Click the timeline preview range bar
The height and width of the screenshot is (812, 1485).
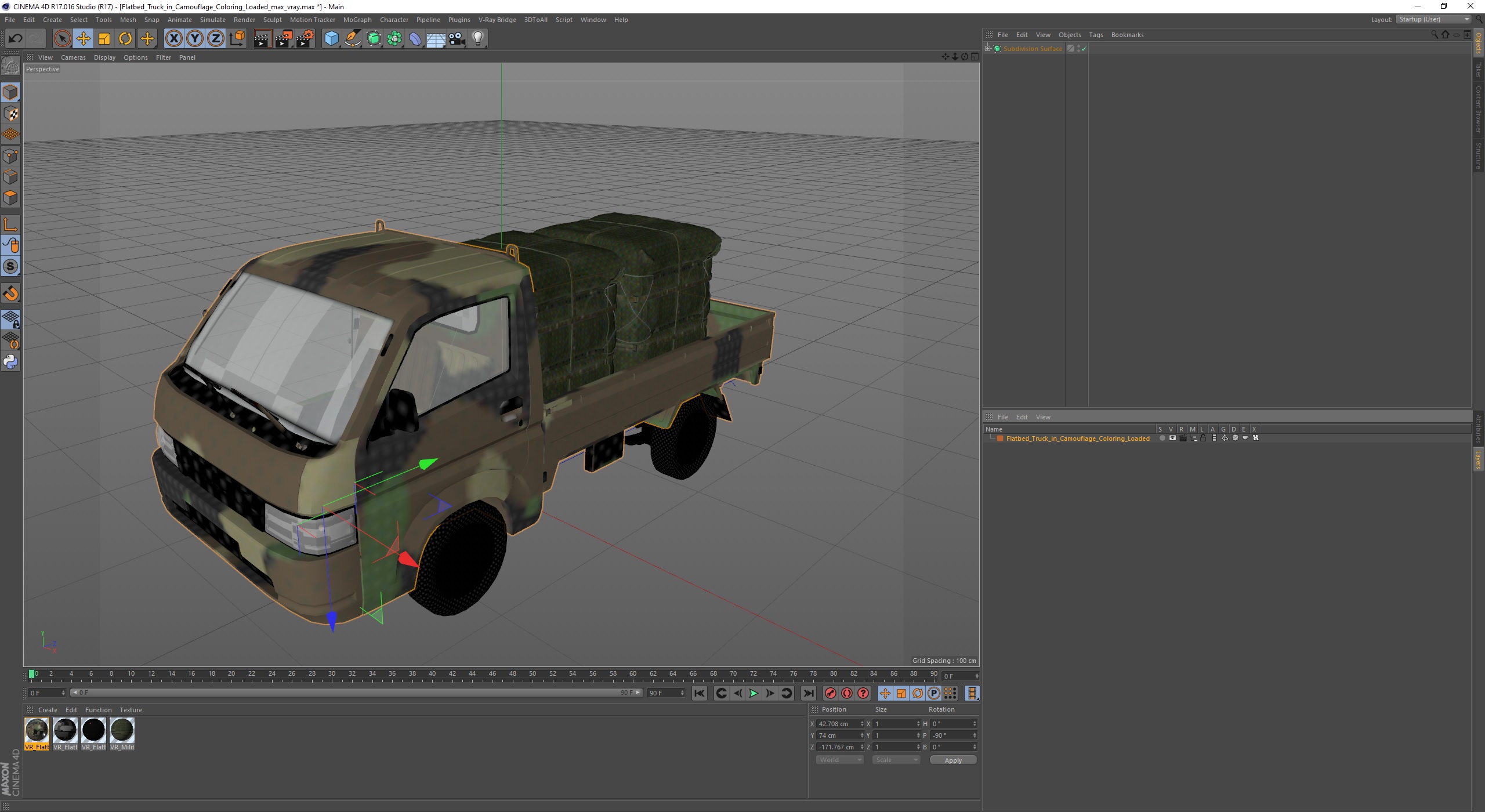pos(356,693)
